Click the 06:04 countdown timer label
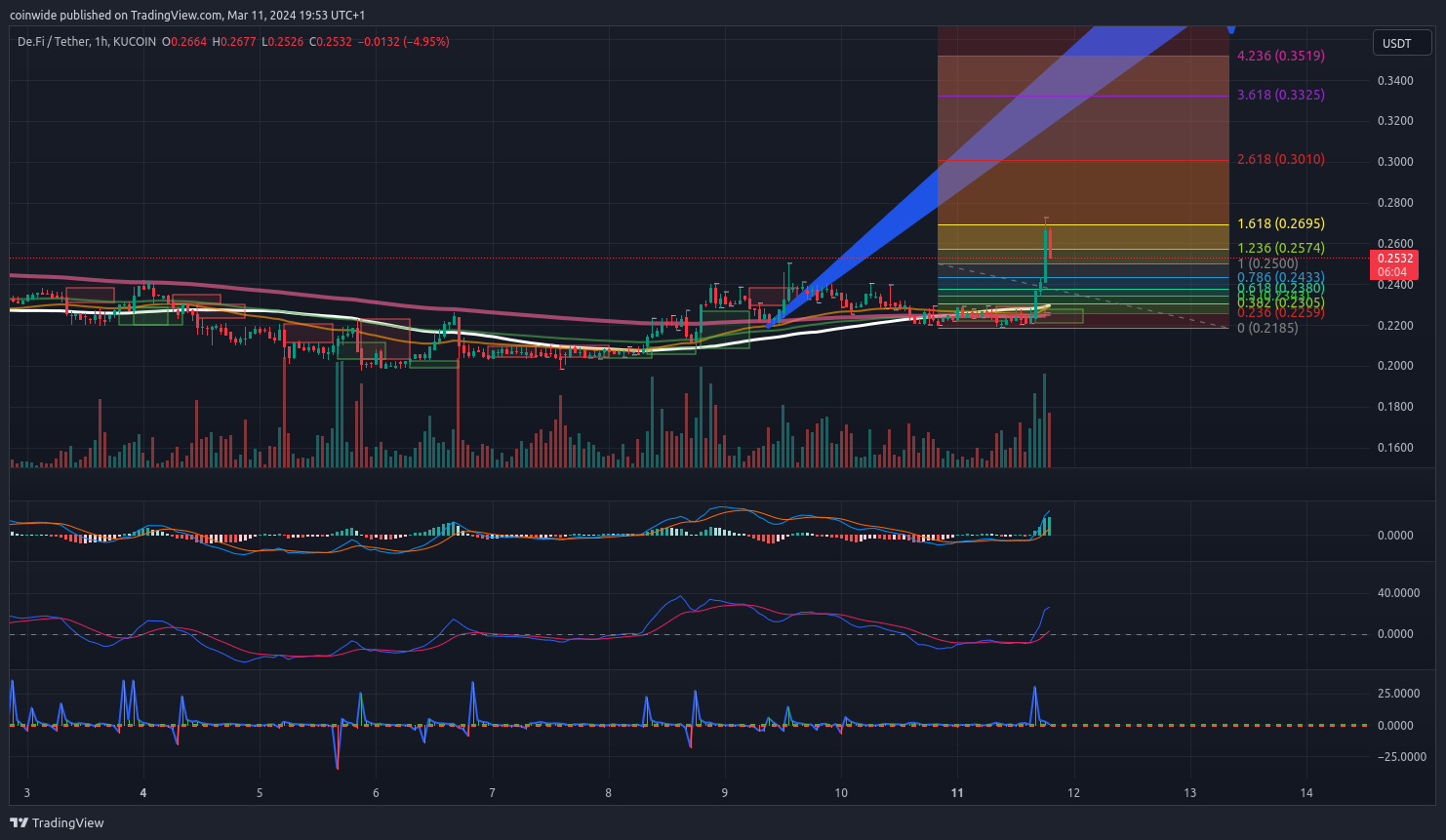This screenshot has height=840, width=1446. (x=1392, y=272)
